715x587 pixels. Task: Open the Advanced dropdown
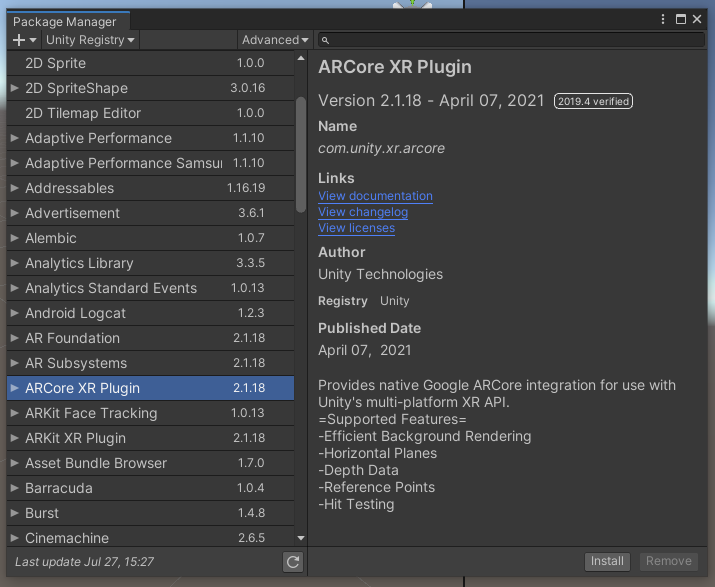275,40
